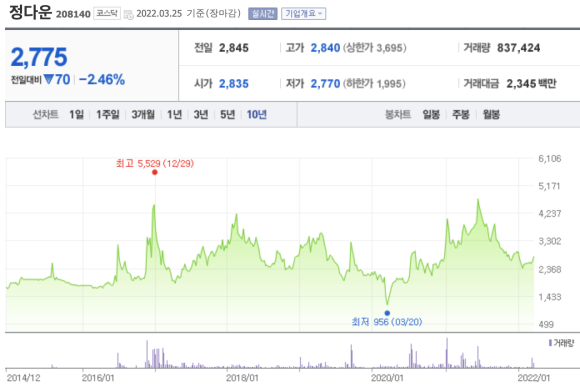This screenshot has height=392, width=580.
Task: Click the date text 2022.03.25 기준(장마감)
Action: point(189,14)
